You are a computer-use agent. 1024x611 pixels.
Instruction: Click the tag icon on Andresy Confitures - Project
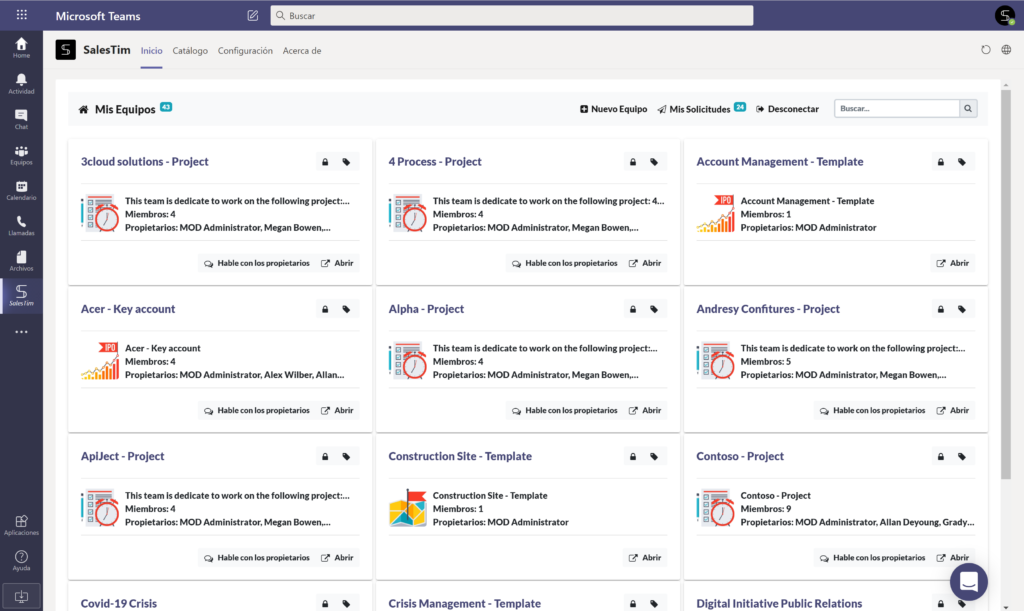(x=962, y=309)
